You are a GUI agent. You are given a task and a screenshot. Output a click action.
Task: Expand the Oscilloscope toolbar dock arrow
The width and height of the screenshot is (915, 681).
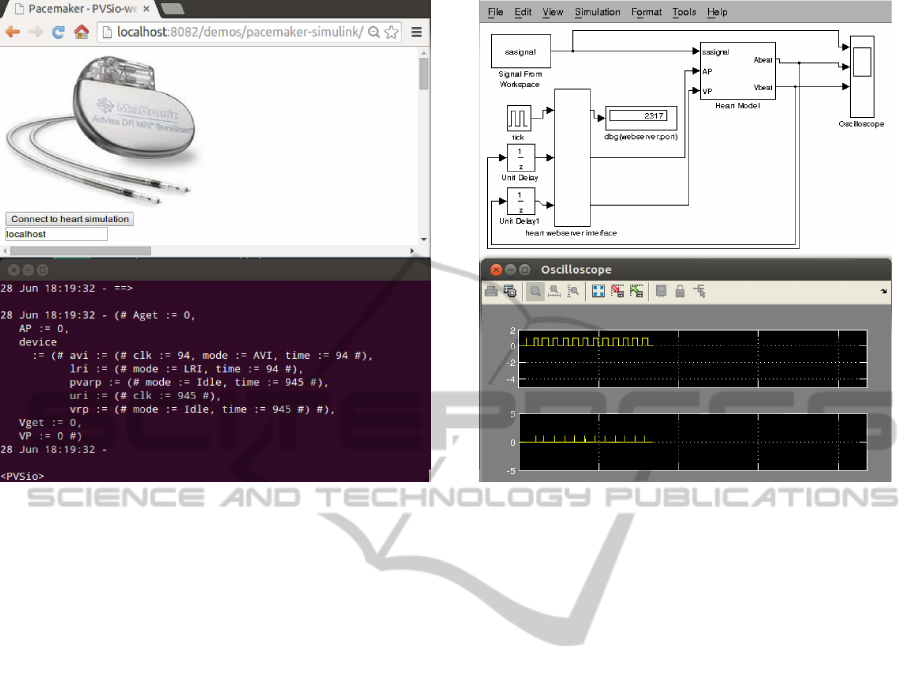click(x=882, y=290)
